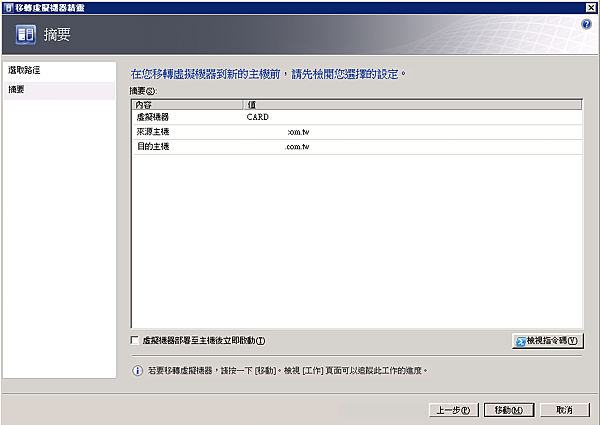Click the 摘要(S): list label
The image size is (600, 425).
click(143, 91)
